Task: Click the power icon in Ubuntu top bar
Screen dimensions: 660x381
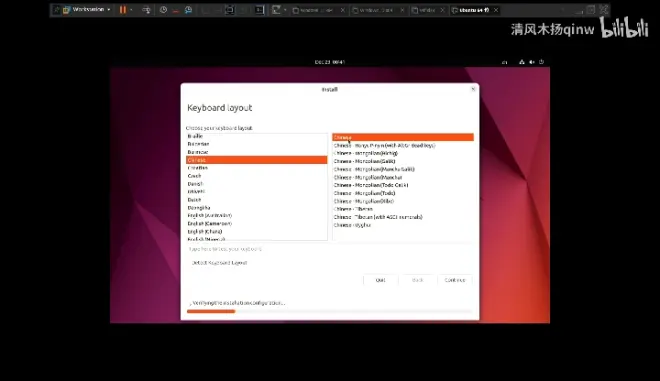Action: point(541,62)
